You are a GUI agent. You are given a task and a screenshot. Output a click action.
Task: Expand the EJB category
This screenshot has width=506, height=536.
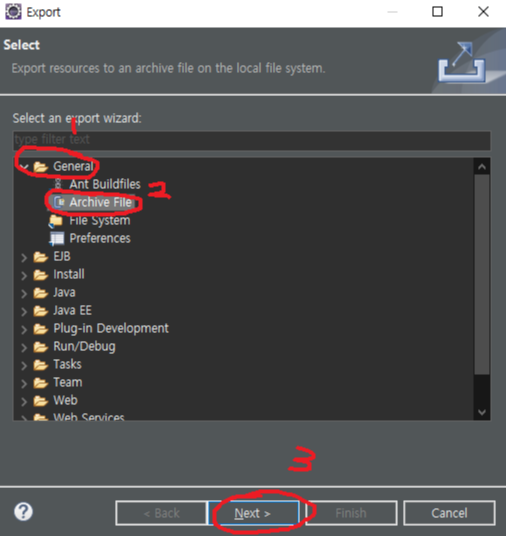24,257
